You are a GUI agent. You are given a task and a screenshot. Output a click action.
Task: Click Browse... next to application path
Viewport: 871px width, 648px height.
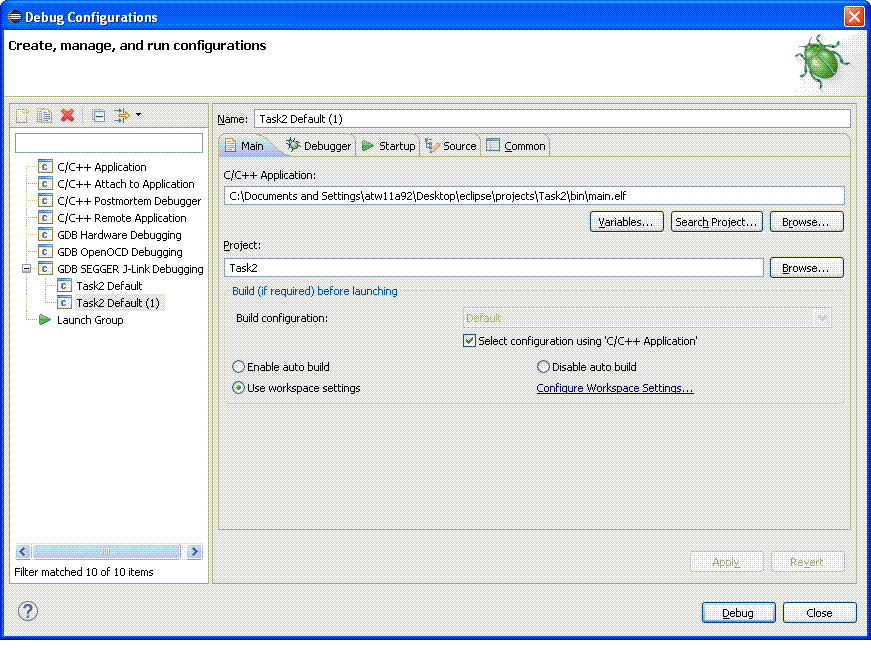point(806,222)
